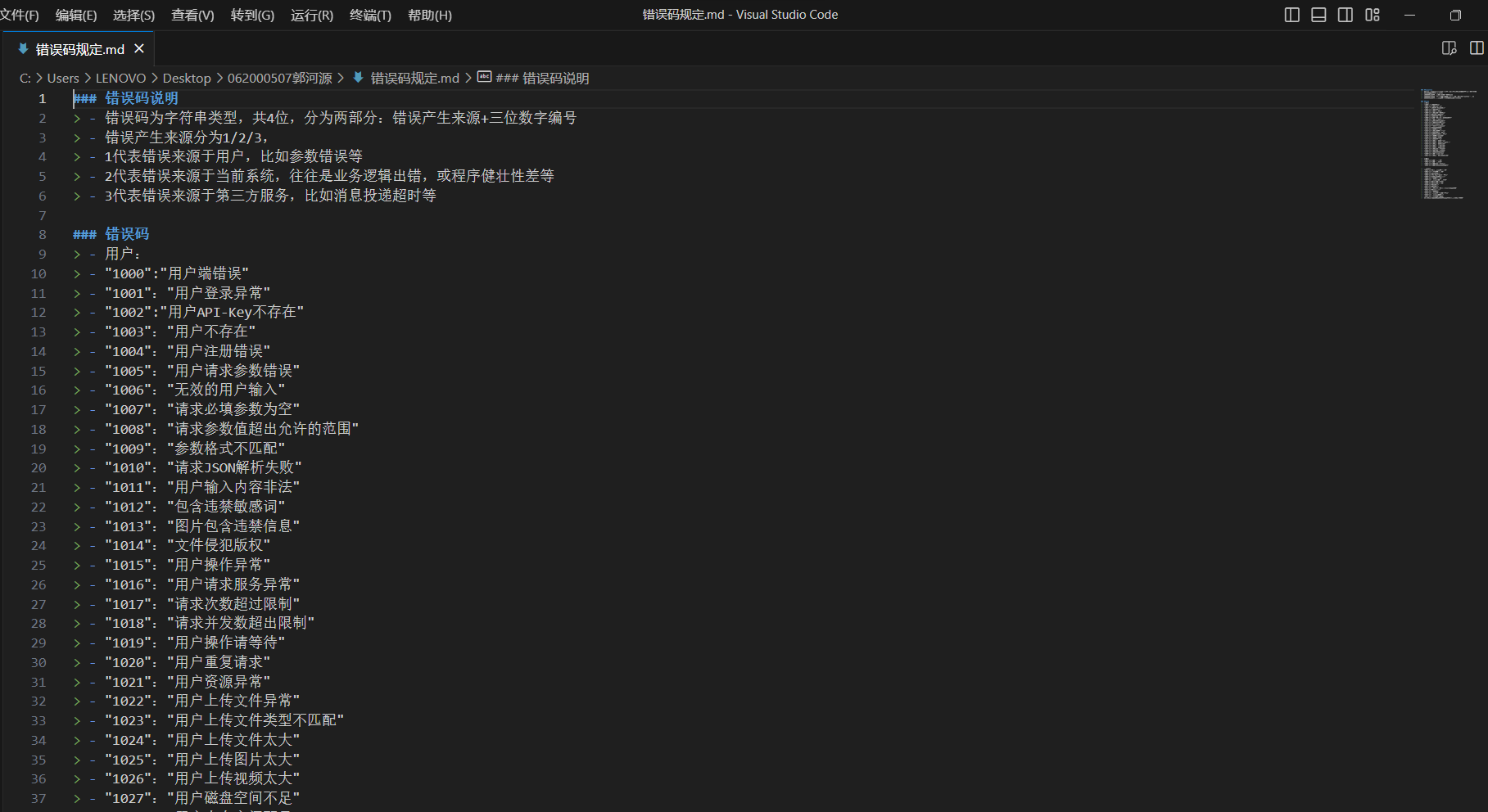
Task: Click the "1007": "请求必填参数为空" entry
Action: 202,409
